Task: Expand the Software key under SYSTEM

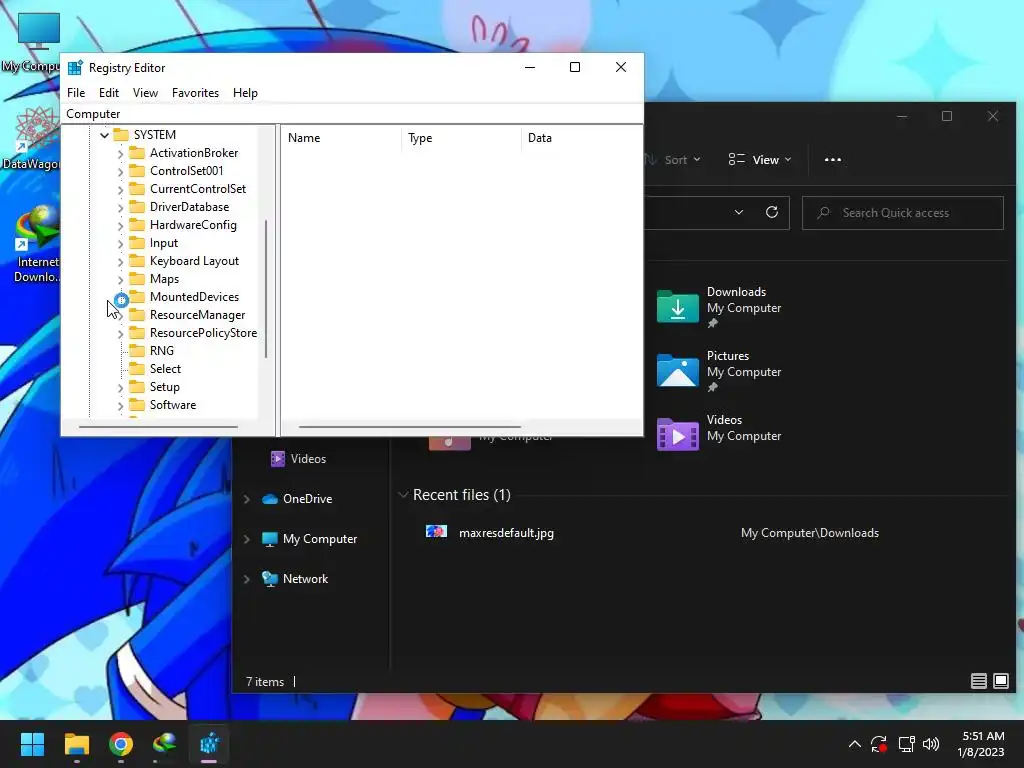Action: pos(120,406)
